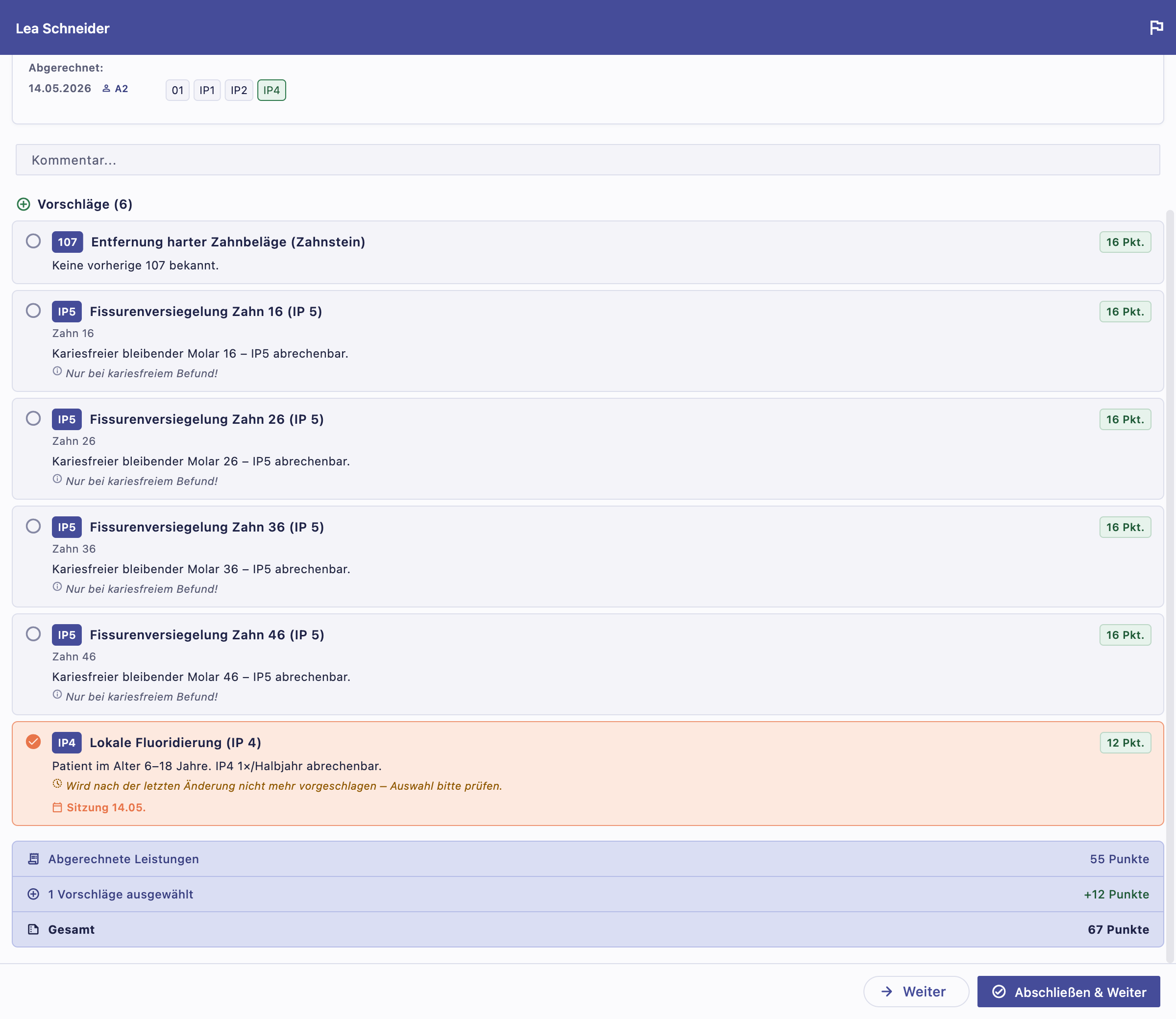
Task: Click the Abgerechnete Leistungen row
Action: (588, 859)
